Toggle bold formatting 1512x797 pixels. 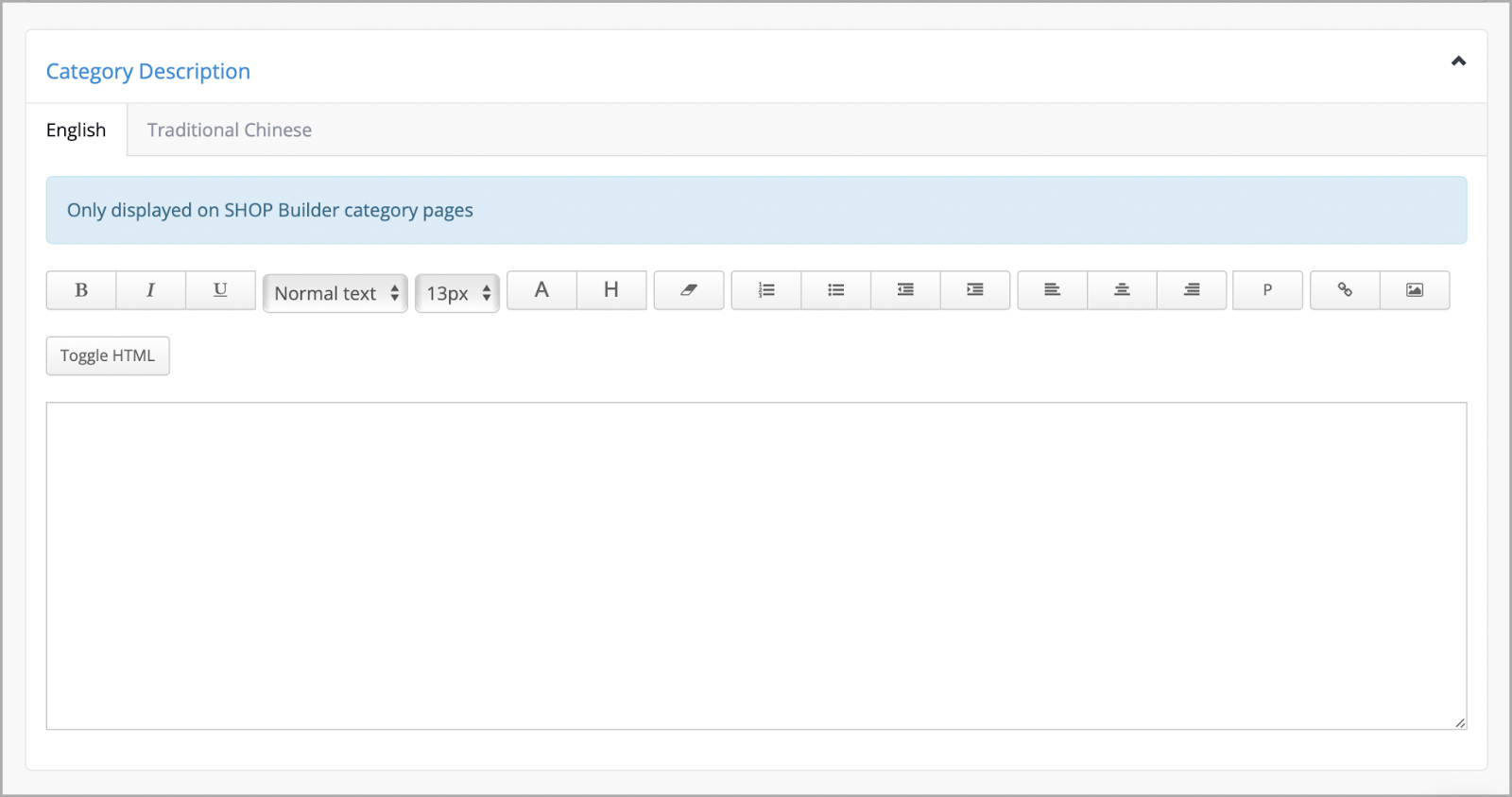tap(81, 290)
